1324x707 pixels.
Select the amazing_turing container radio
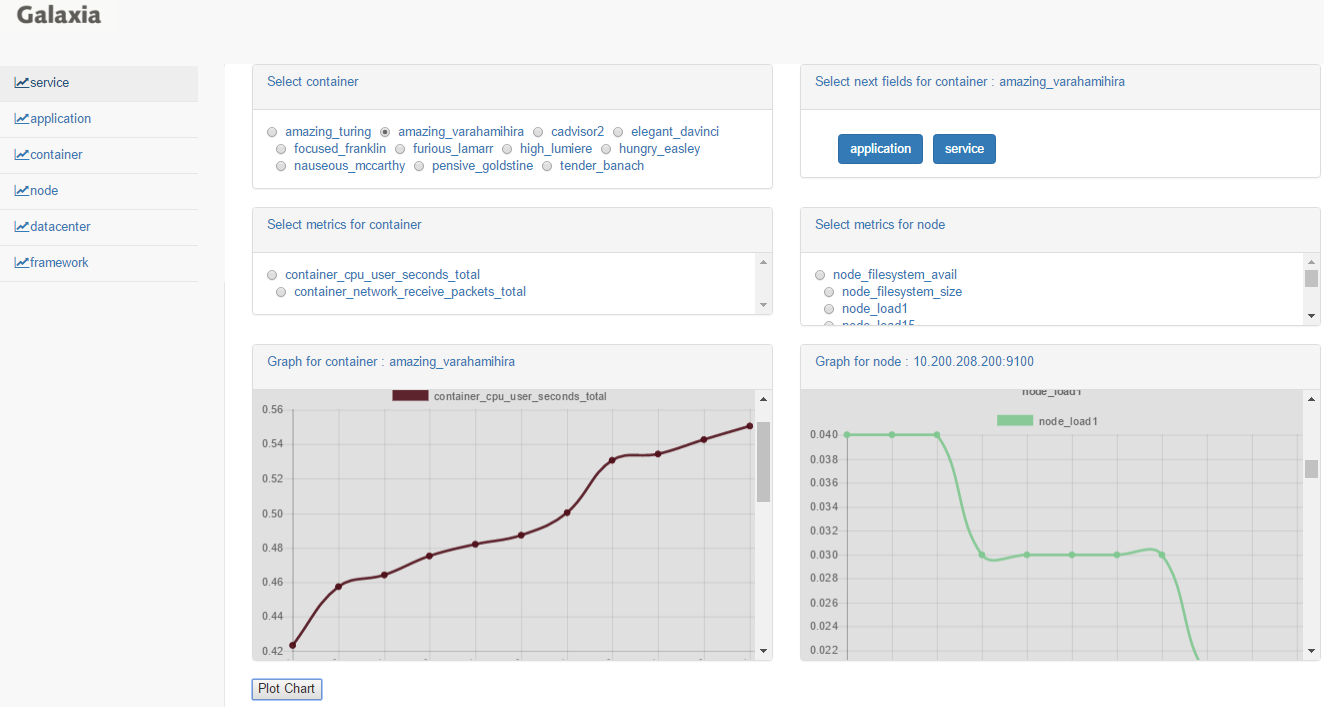(272, 132)
